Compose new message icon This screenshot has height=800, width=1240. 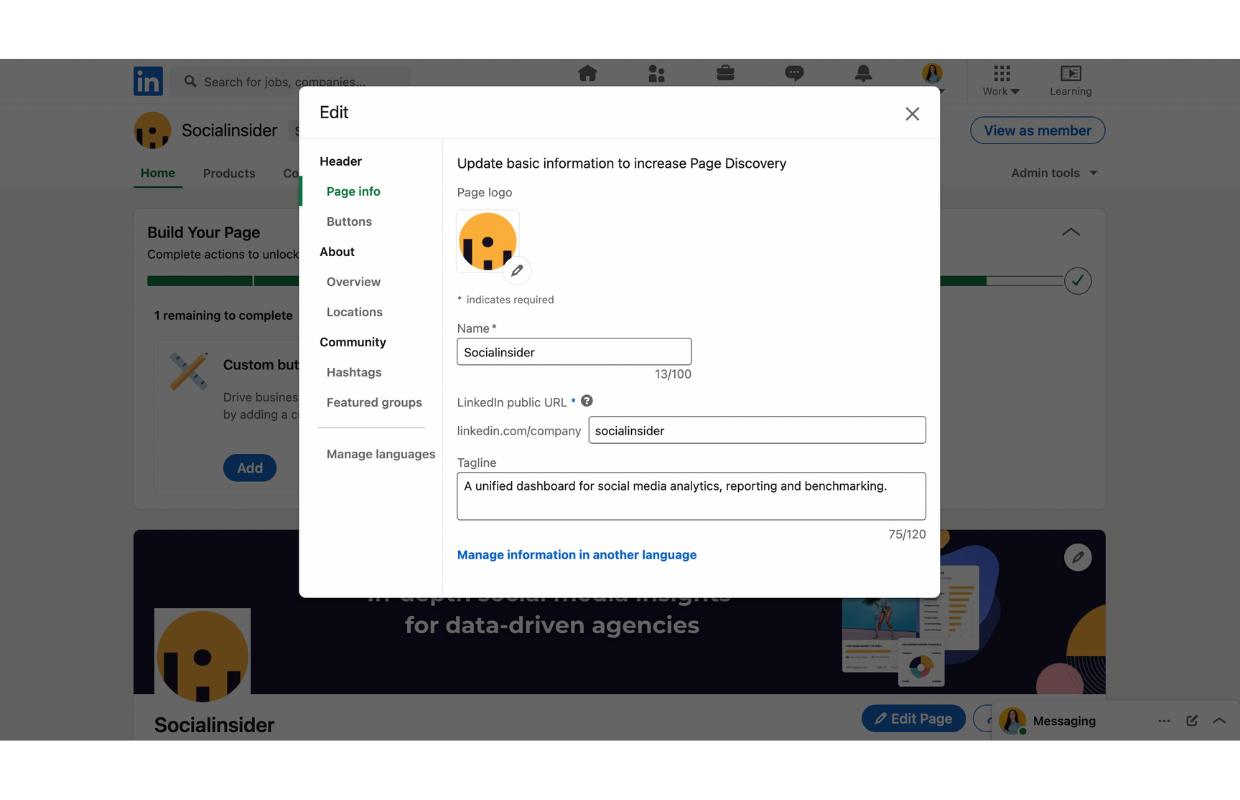coord(1192,721)
